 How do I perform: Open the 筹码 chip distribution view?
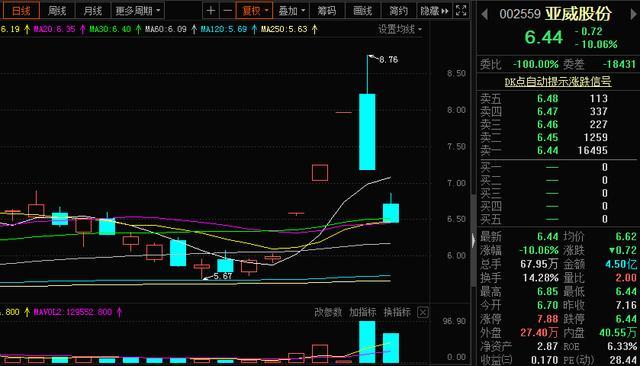point(327,11)
